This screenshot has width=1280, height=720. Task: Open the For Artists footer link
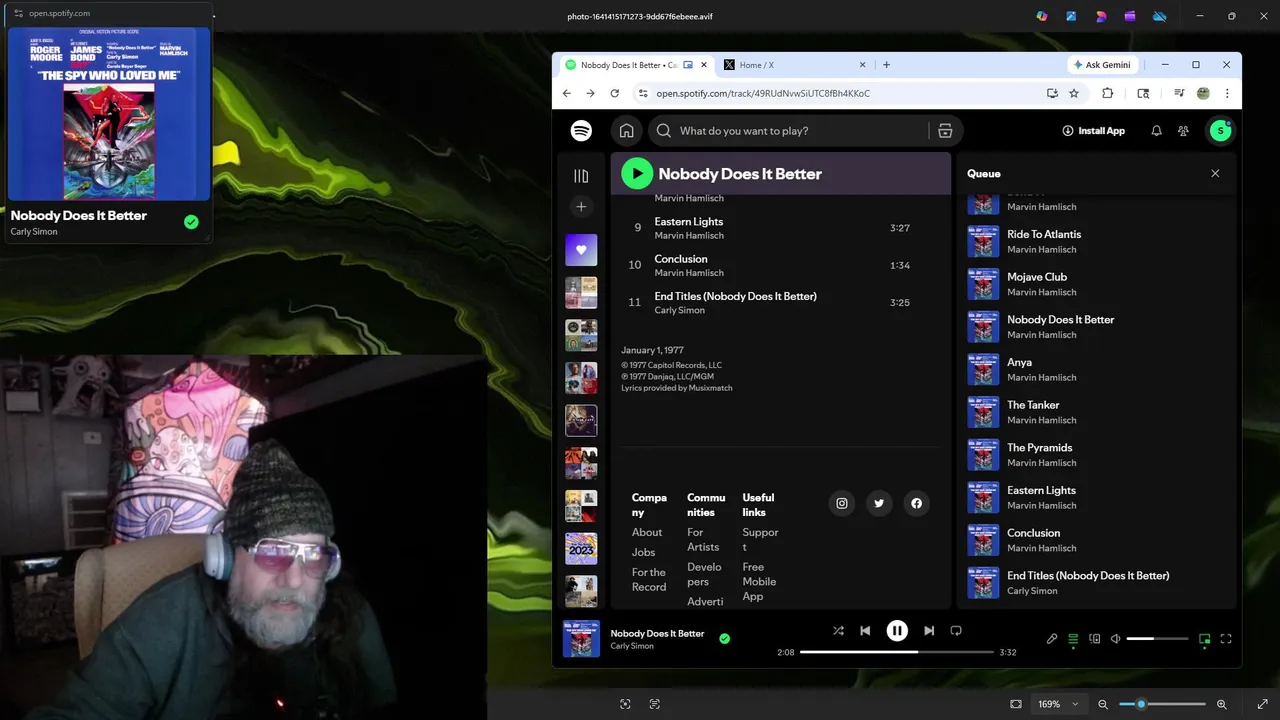[x=703, y=539]
